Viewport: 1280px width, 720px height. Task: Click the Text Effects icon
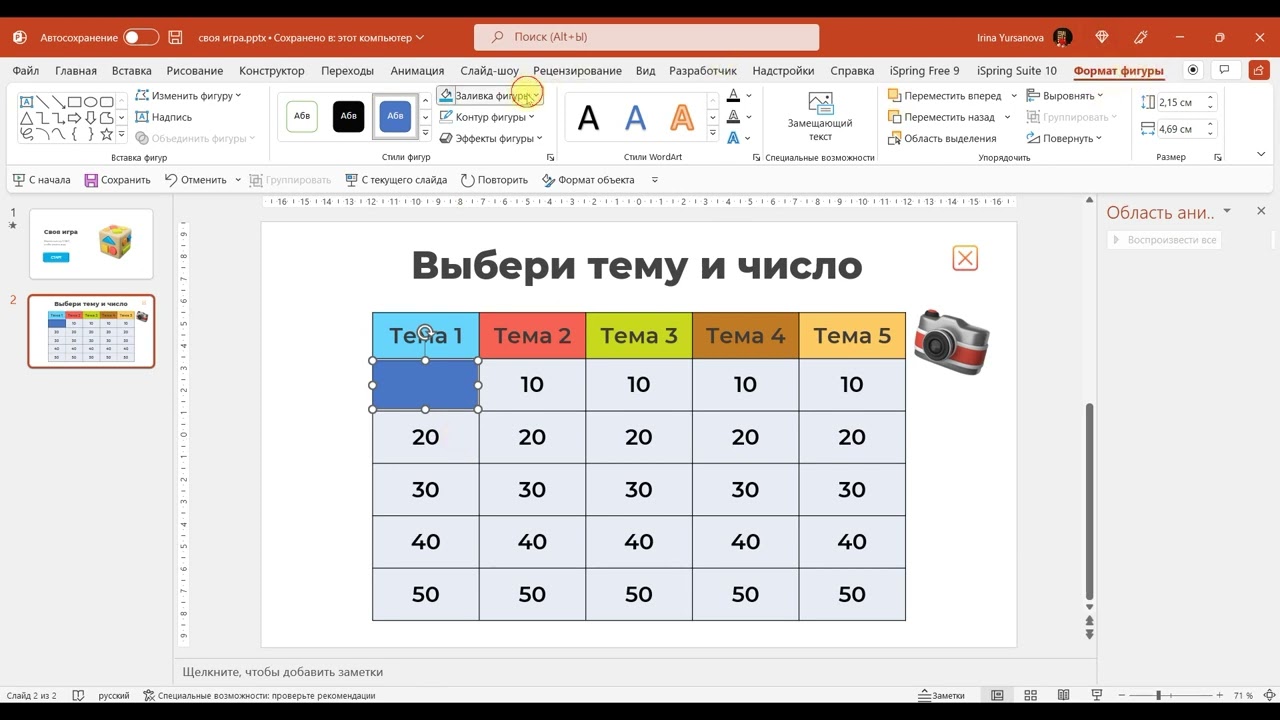pos(734,138)
